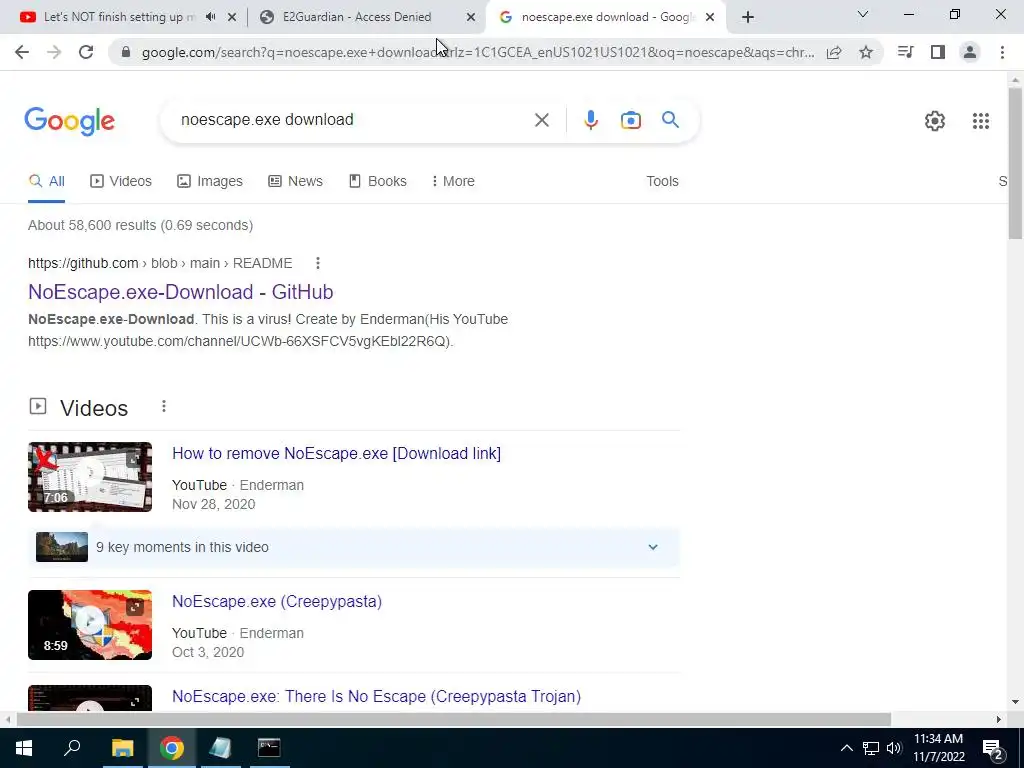Click the 8:59 video thumbnail
This screenshot has width=1024, height=768.
[90, 625]
